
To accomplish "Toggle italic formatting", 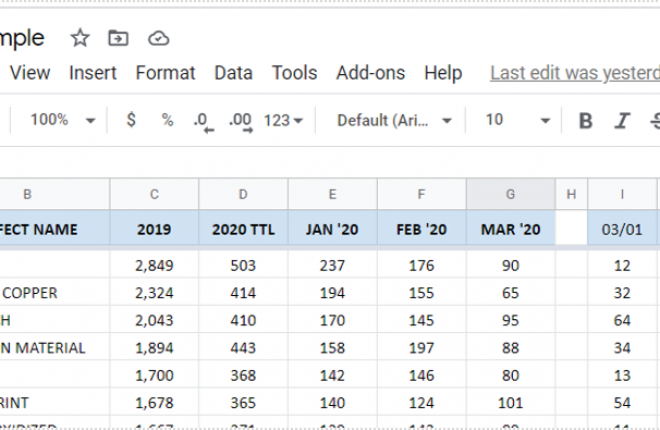I will [x=622, y=121].
